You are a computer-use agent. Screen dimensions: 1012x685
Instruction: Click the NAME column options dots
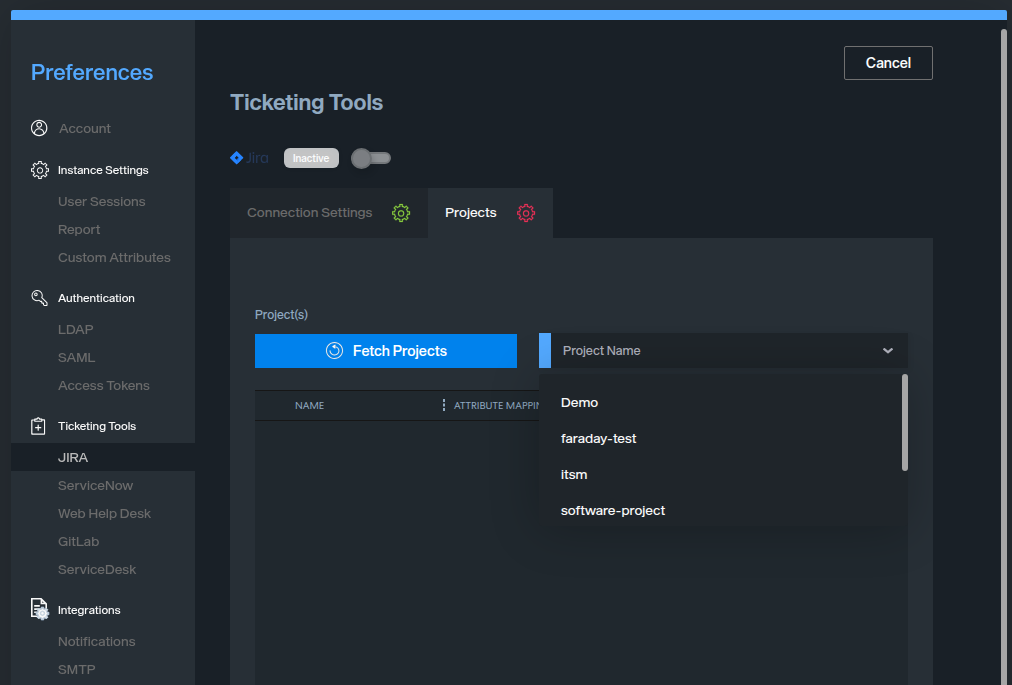tap(444, 405)
